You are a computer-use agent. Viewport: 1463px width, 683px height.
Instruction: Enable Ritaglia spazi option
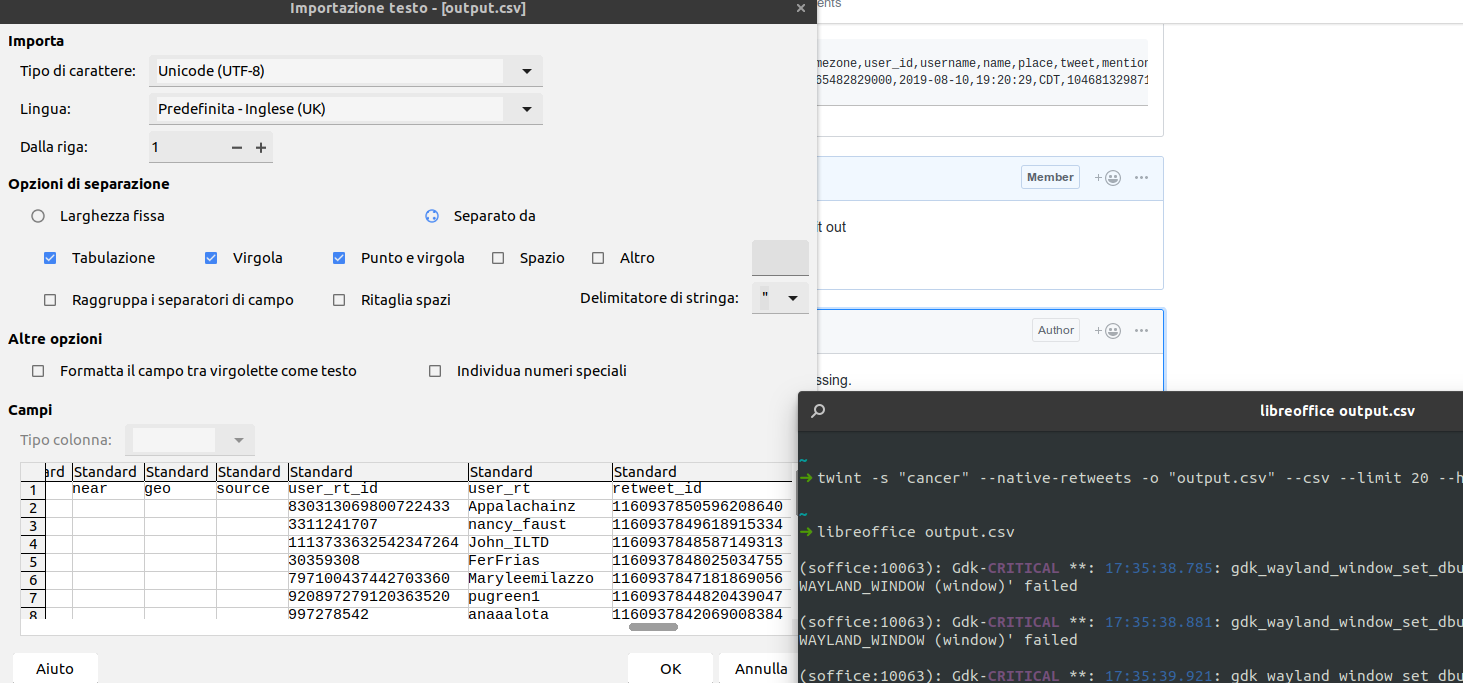coord(338,299)
